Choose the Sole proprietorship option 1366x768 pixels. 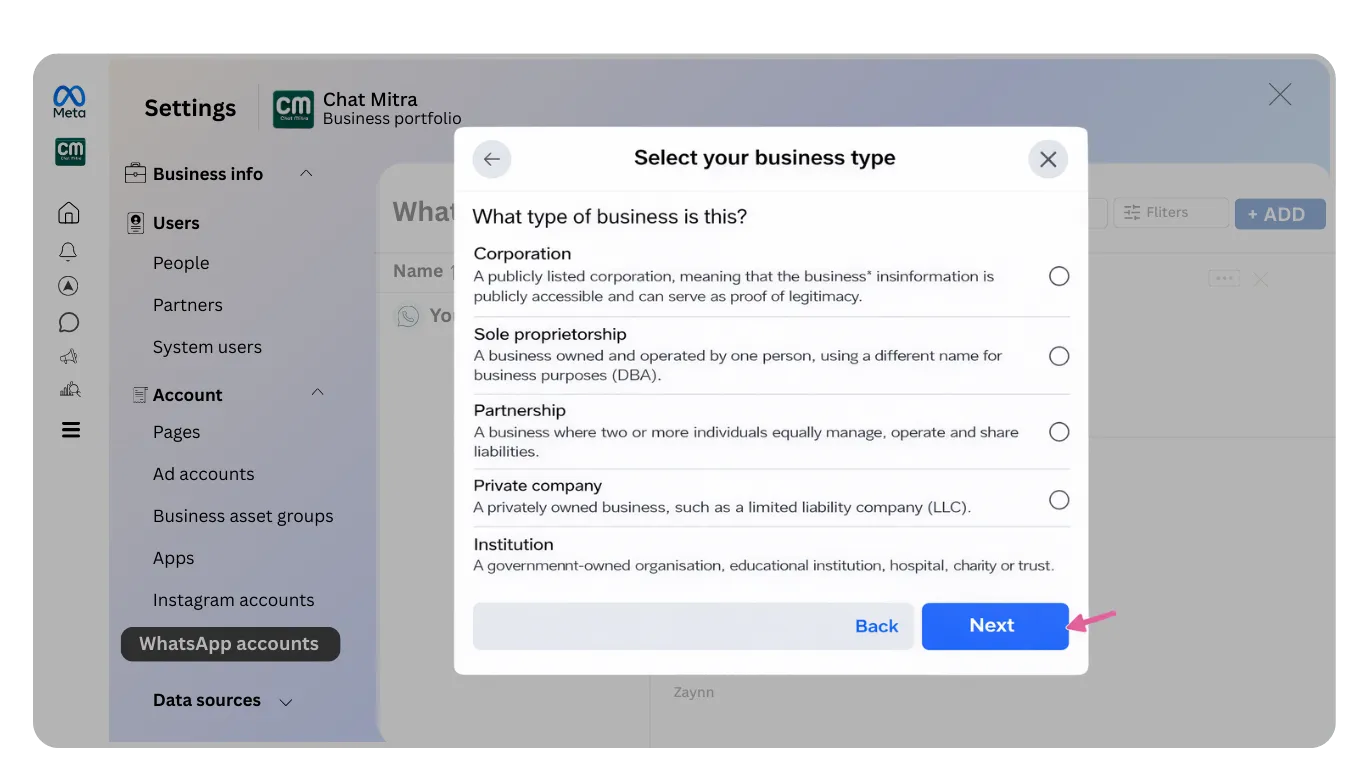coord(1059,355)
